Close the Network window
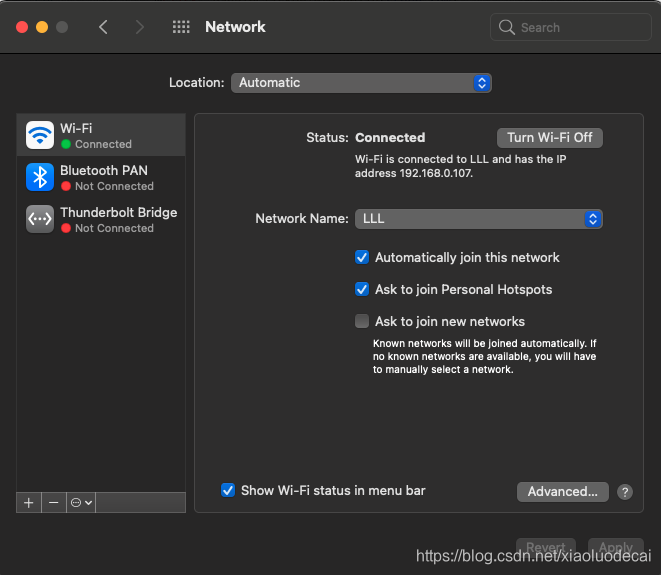This screenshot has width=661, height=575. [x=22, y=27]
